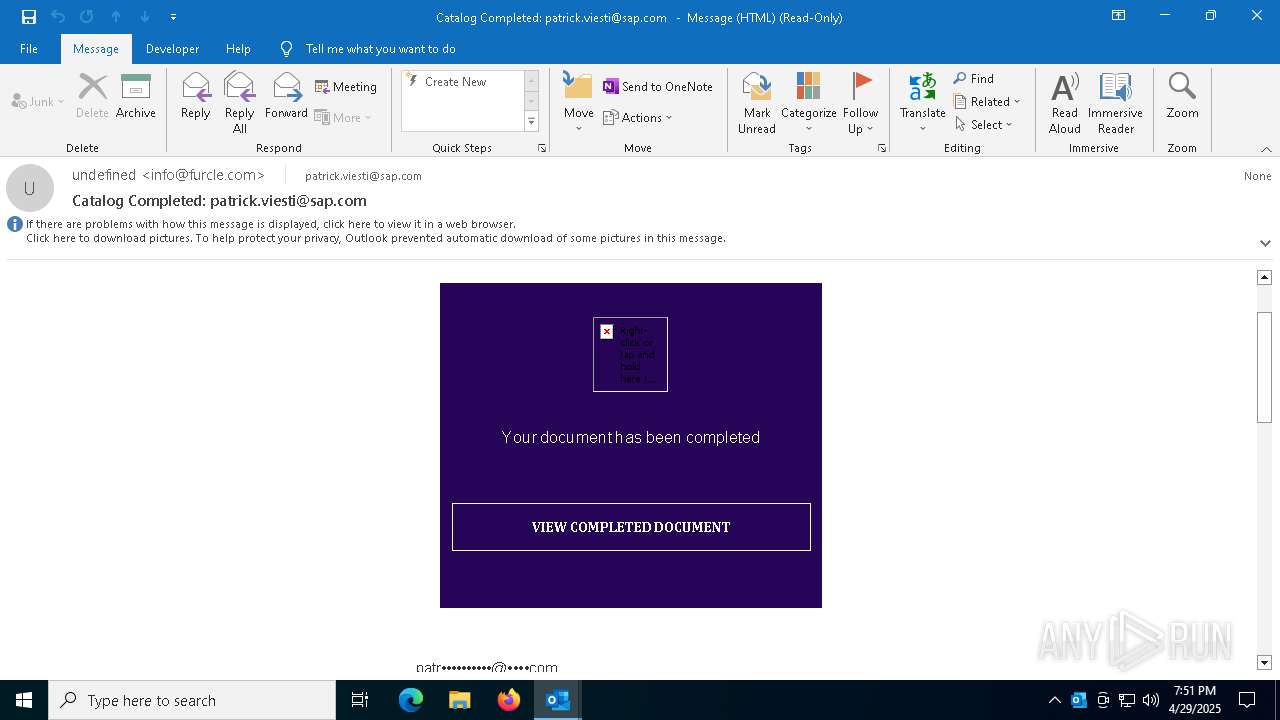Open the Zoom dialog

pos(1182,96)
